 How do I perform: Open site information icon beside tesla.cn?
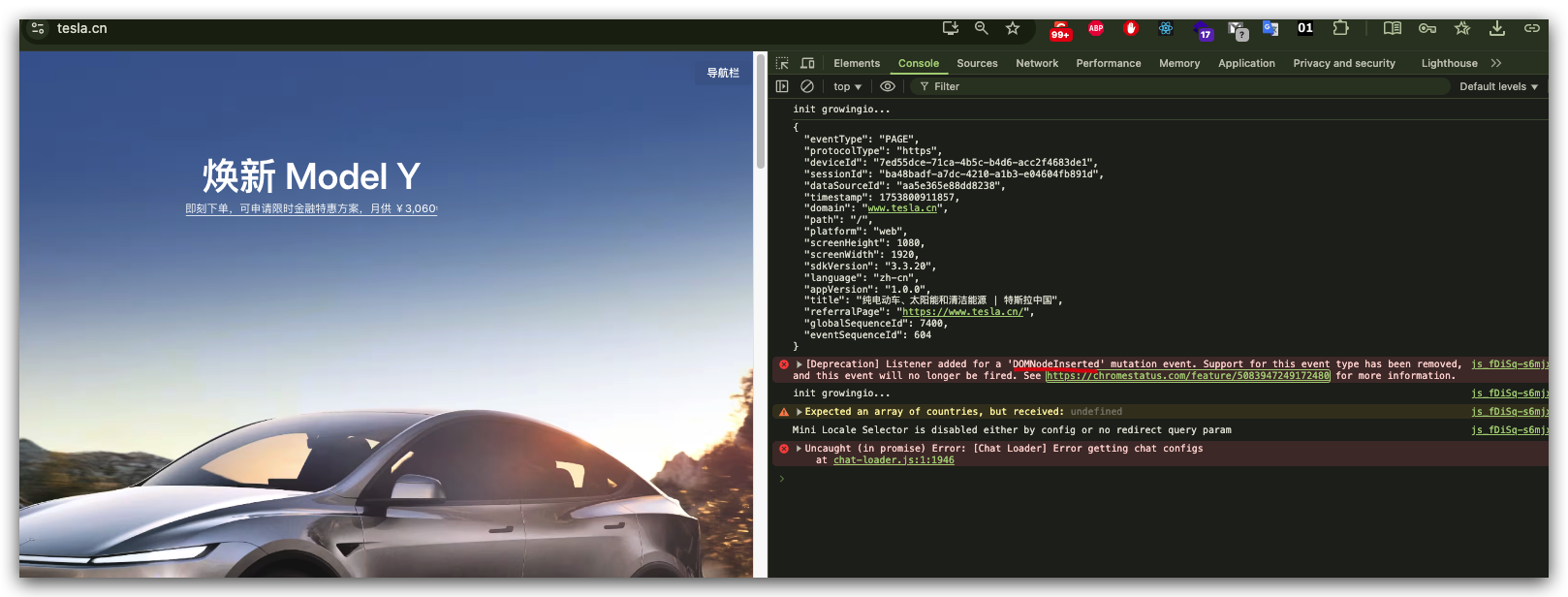(x=38, y=28)
